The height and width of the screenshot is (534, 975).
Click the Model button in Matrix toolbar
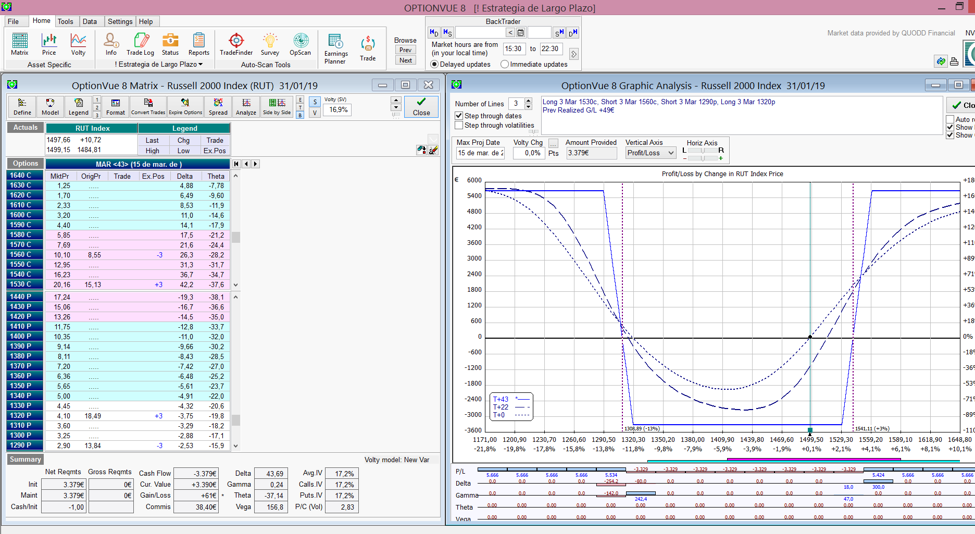click(50, 106)
